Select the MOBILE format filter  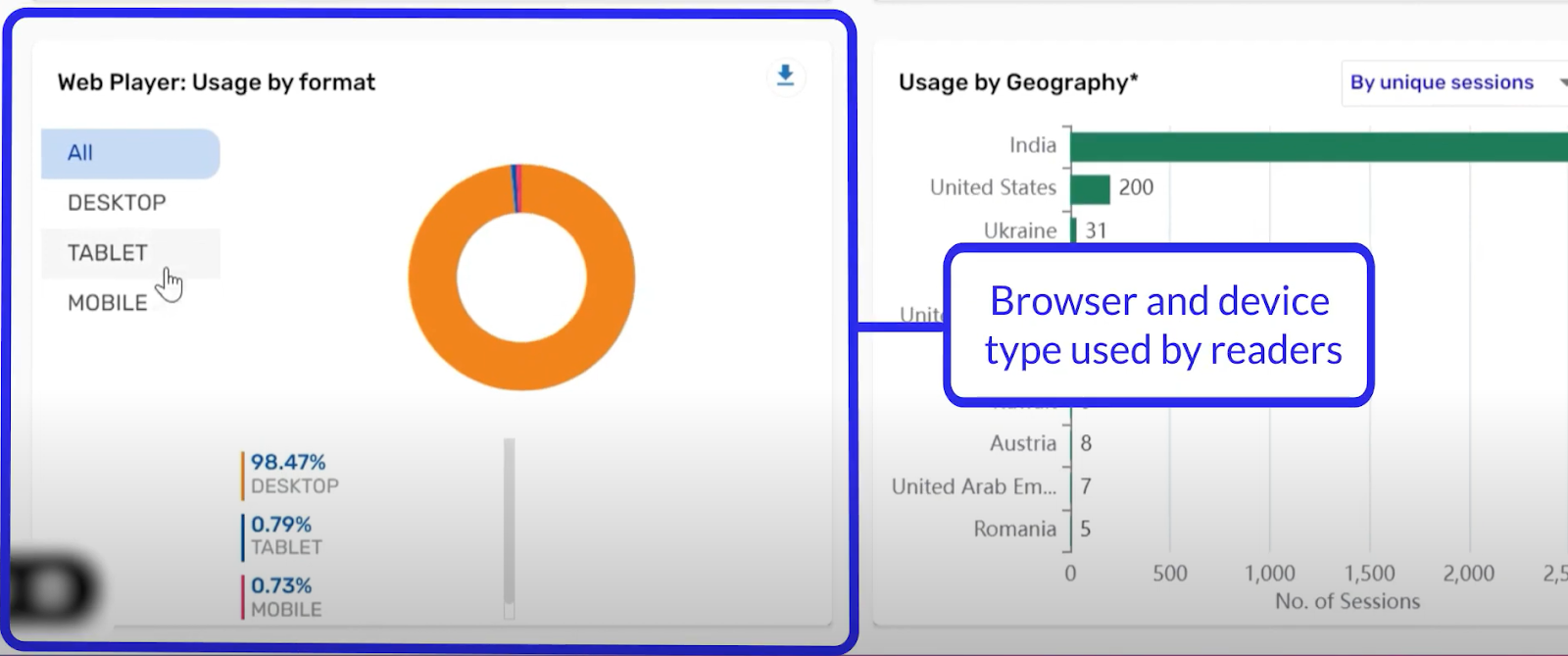point(130,303)
